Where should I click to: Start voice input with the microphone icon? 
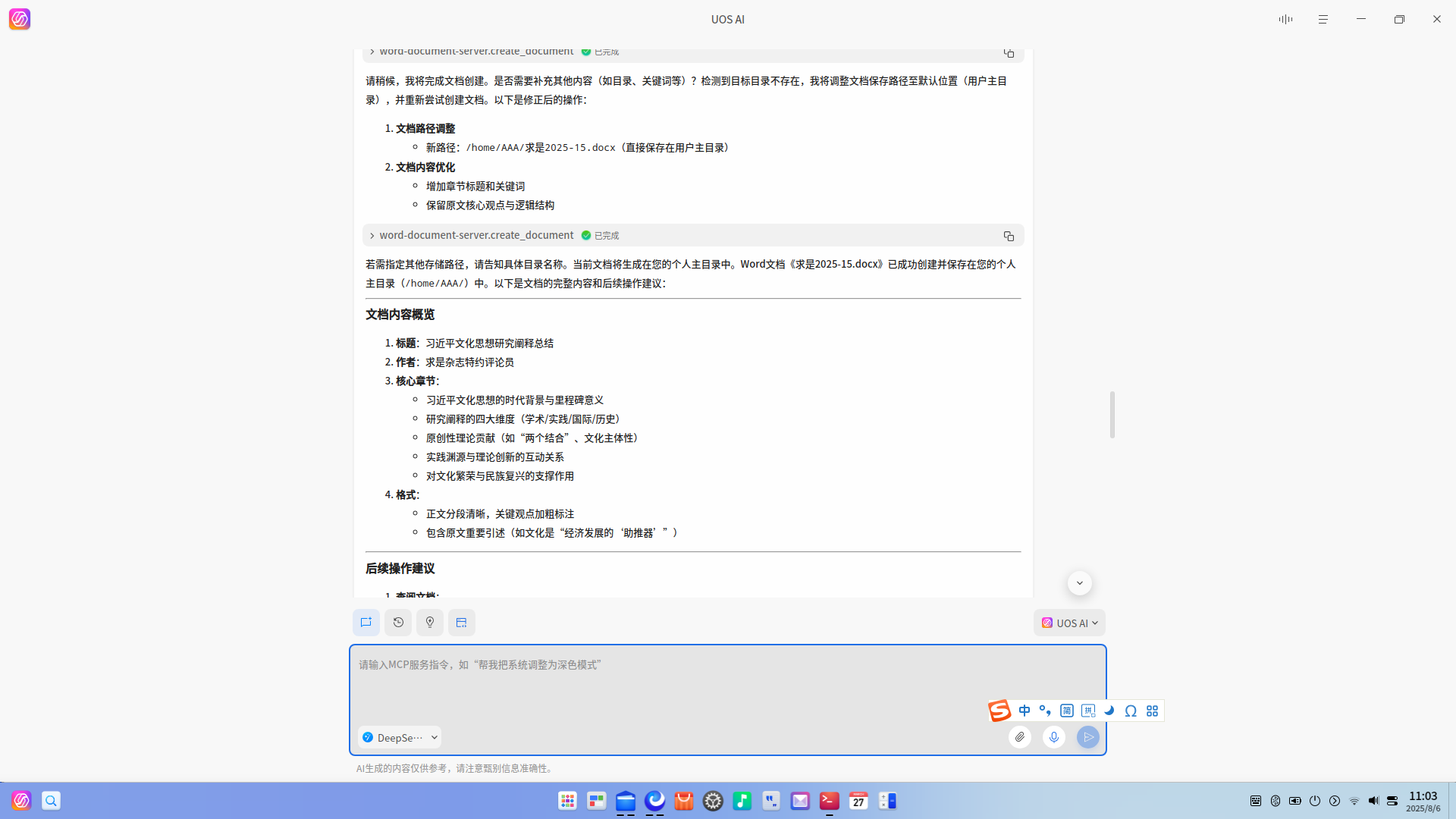tap(1054, 737)
